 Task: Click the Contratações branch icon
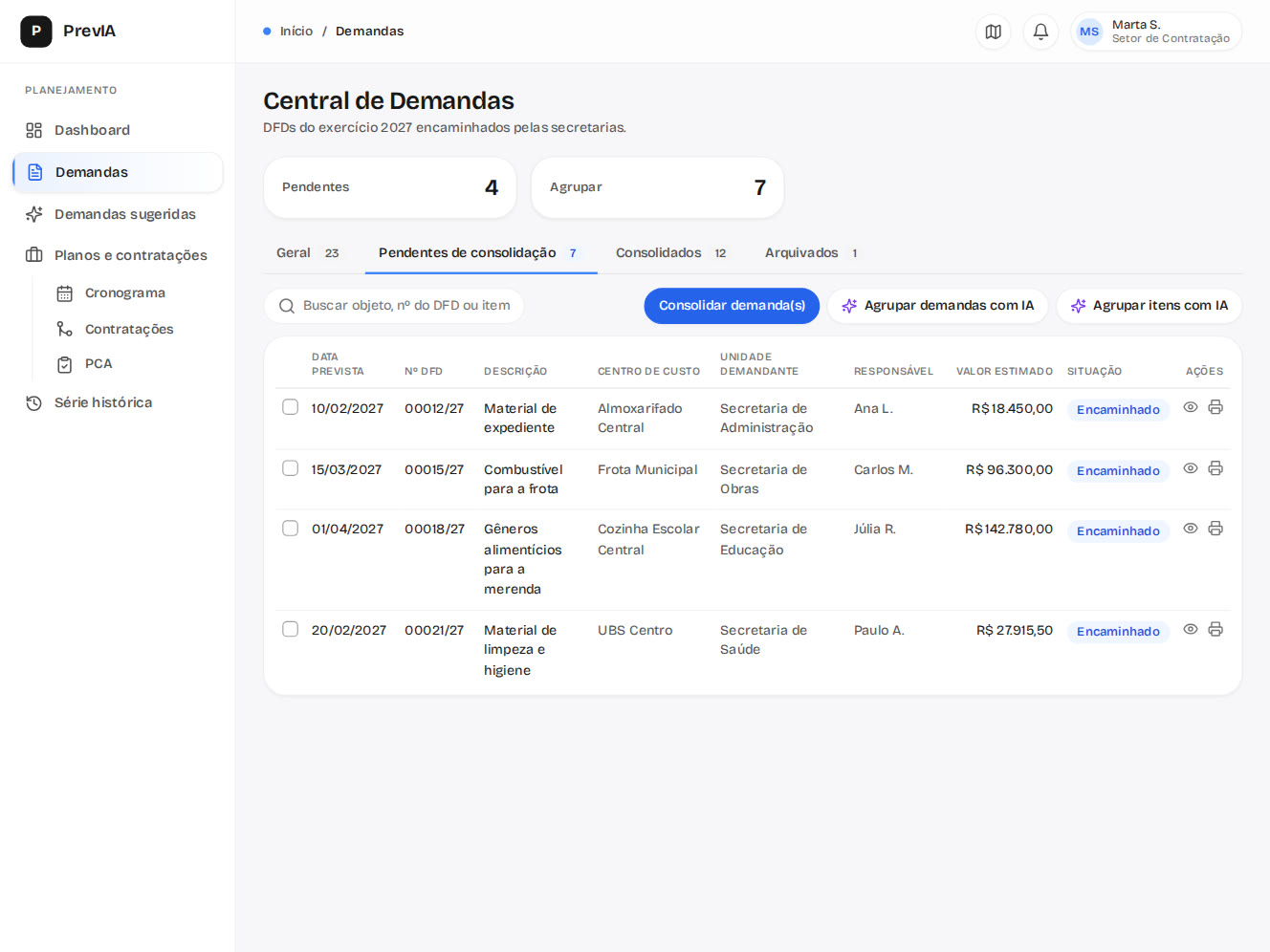click(x=65, y=329)
